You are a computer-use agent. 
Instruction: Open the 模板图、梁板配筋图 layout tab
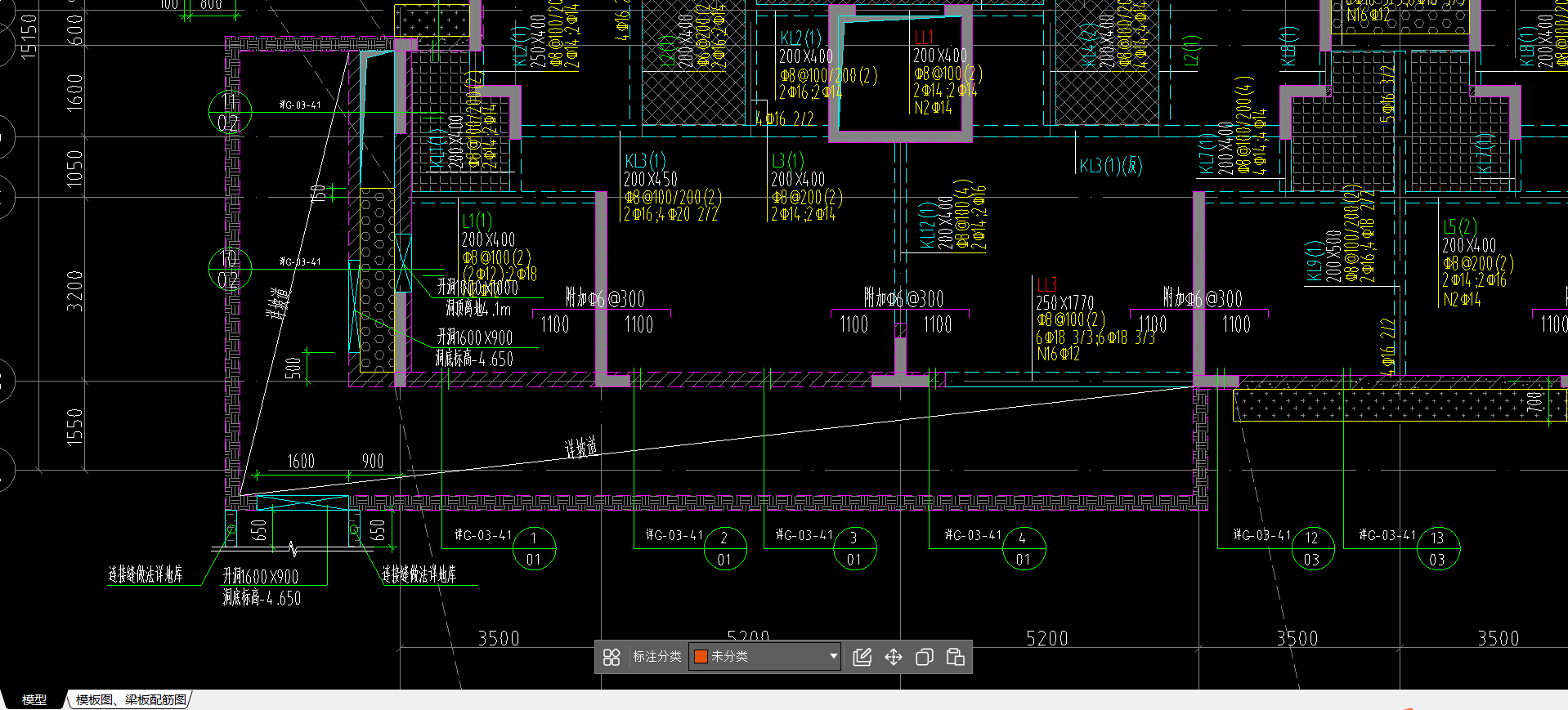coord(131,699)
